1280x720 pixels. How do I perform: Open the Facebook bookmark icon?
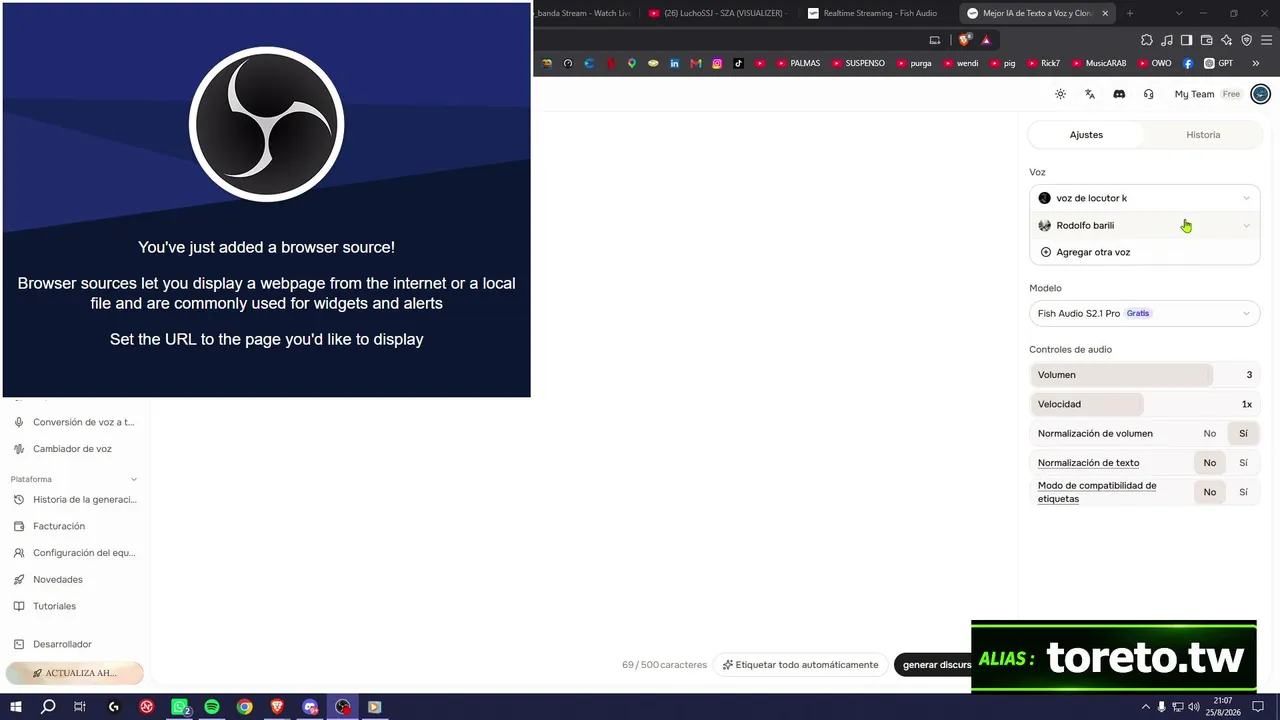pyautogui.click(x=1188, y=63)
